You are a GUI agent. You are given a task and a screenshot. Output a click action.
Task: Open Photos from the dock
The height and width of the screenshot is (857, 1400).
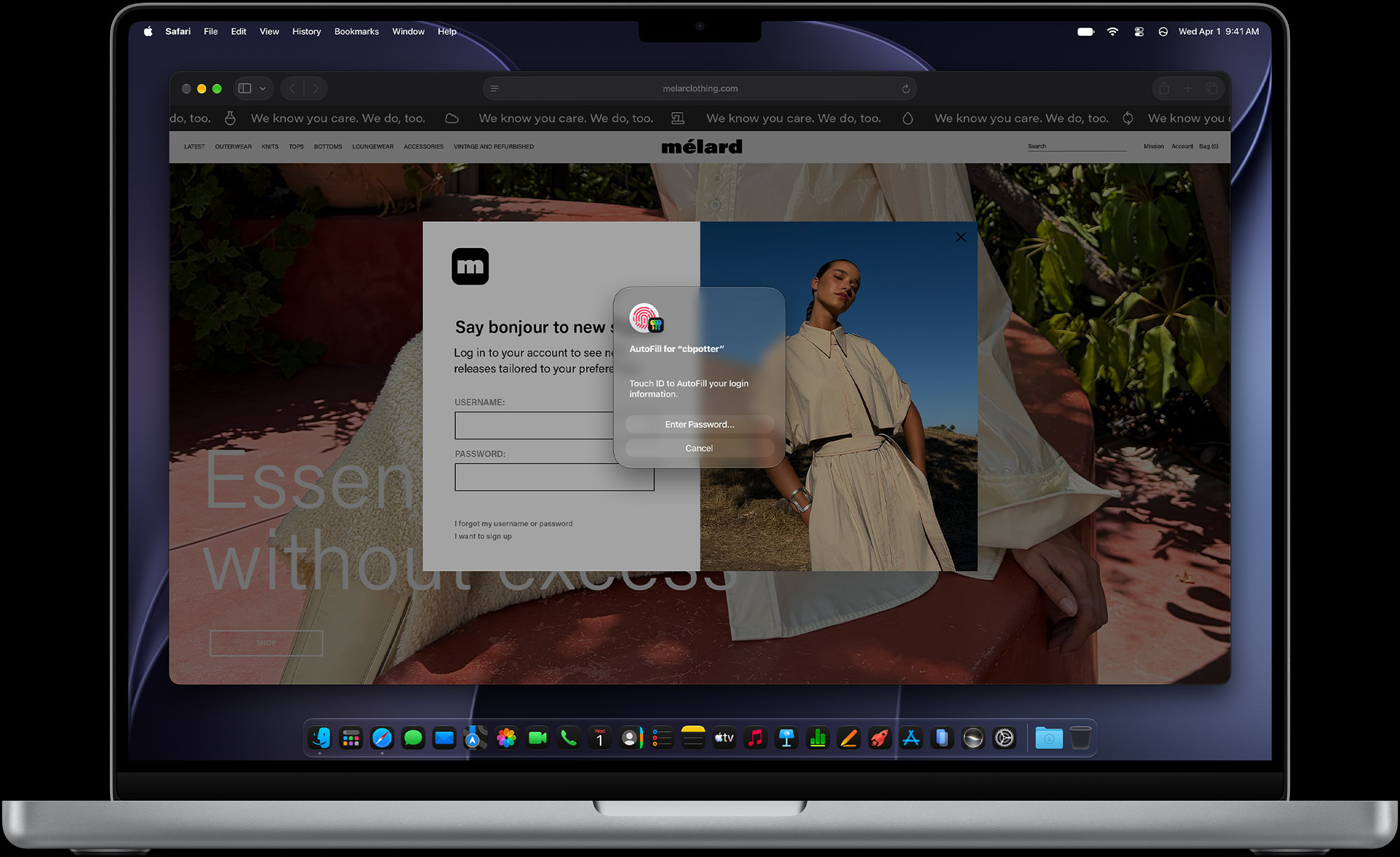[x=506, y=738]
